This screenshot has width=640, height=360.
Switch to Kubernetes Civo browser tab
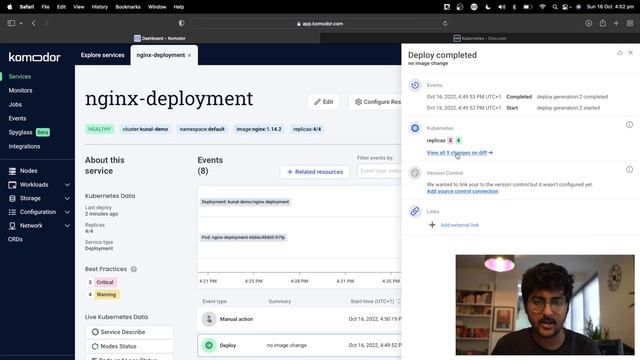[x=480, y=38]
